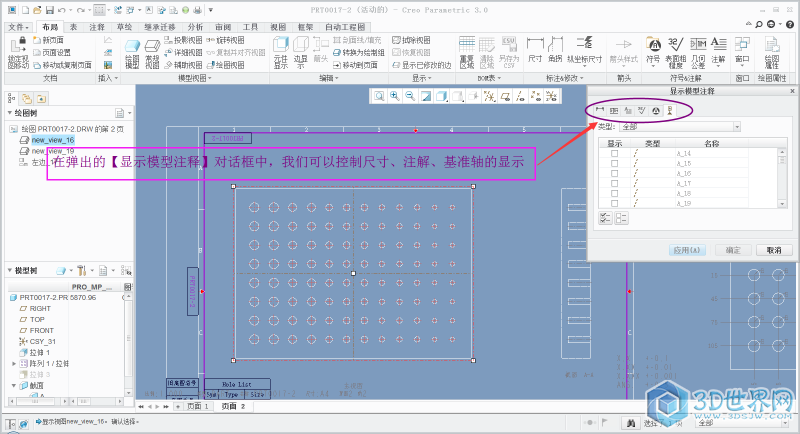Select the datum tab icon in 显示模型注释 dialog
The height and width of the screenshot is (434, 800).
click(x=670, y=111)
